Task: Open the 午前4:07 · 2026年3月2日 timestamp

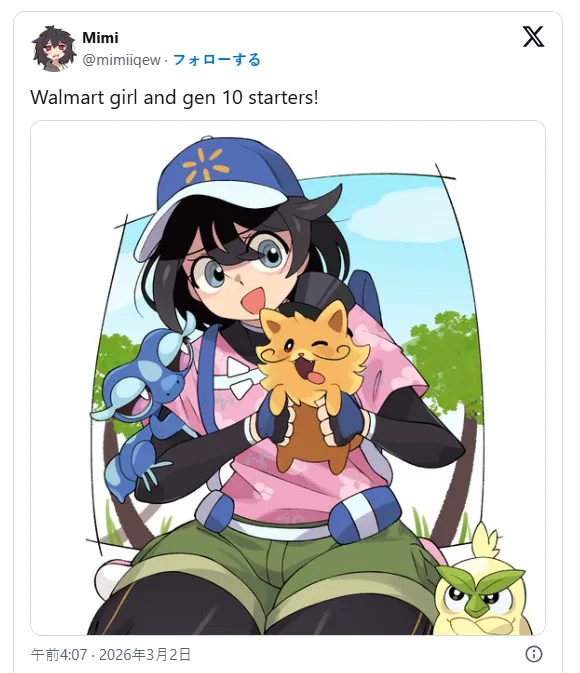Action: point(111,655)
